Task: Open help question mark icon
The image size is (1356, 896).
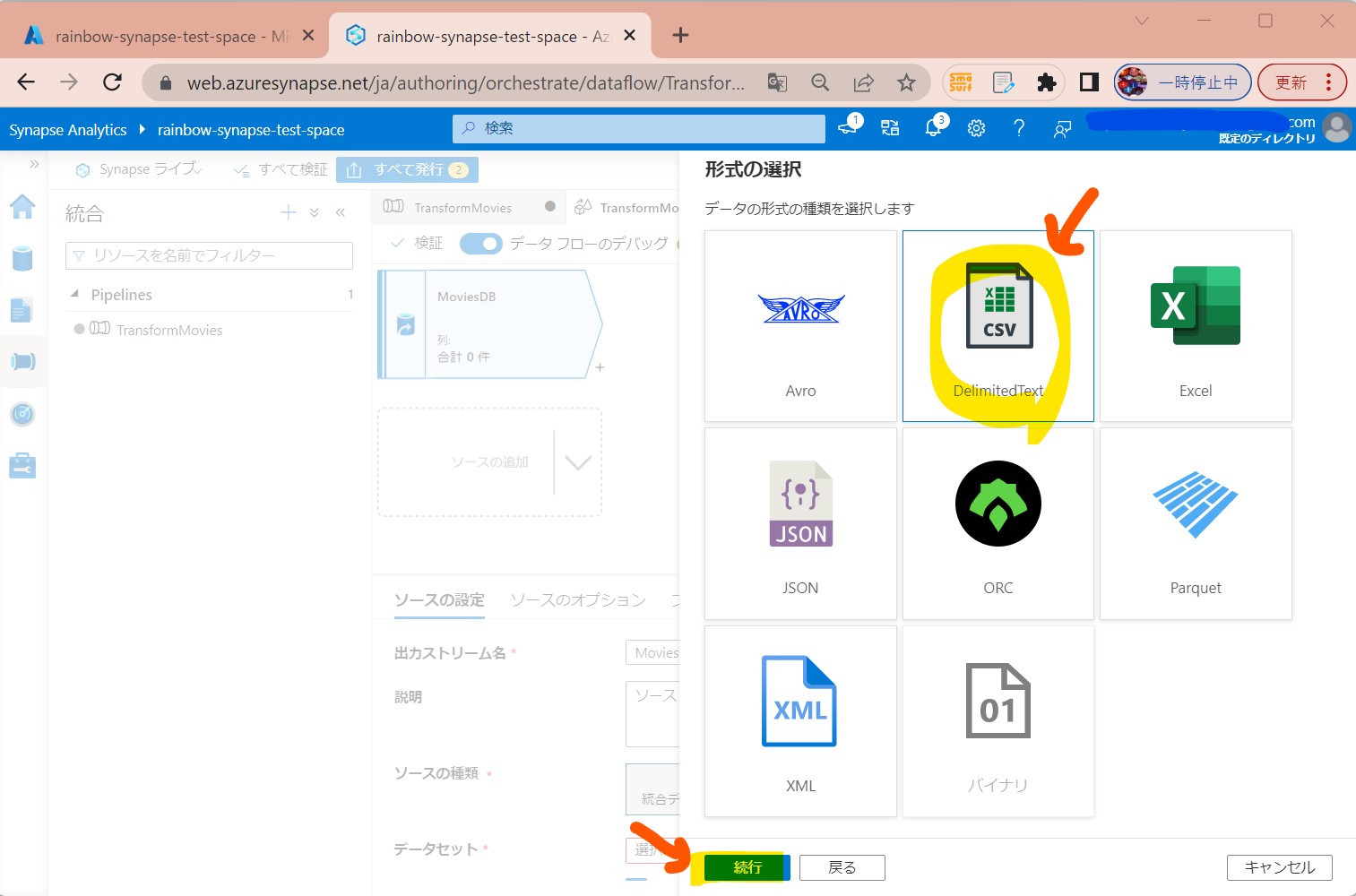Action: click(x=1019, y=128)
